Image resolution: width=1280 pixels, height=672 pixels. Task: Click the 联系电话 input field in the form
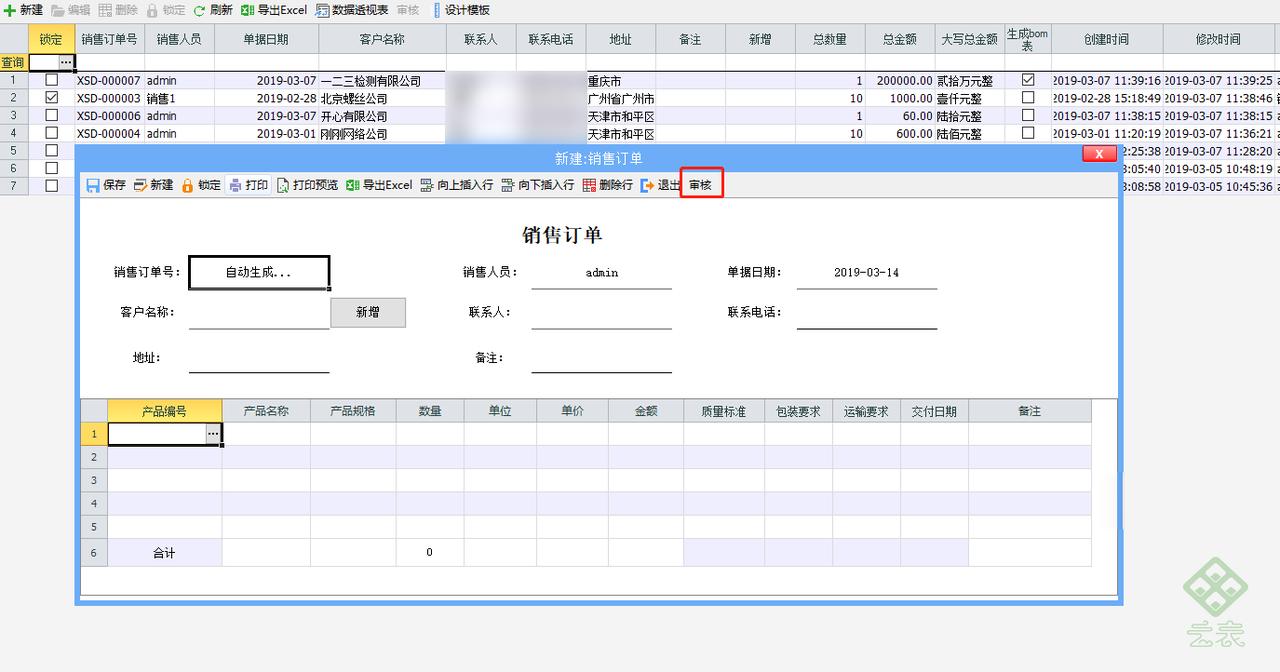pyautogui.click(x=867, y=312)
